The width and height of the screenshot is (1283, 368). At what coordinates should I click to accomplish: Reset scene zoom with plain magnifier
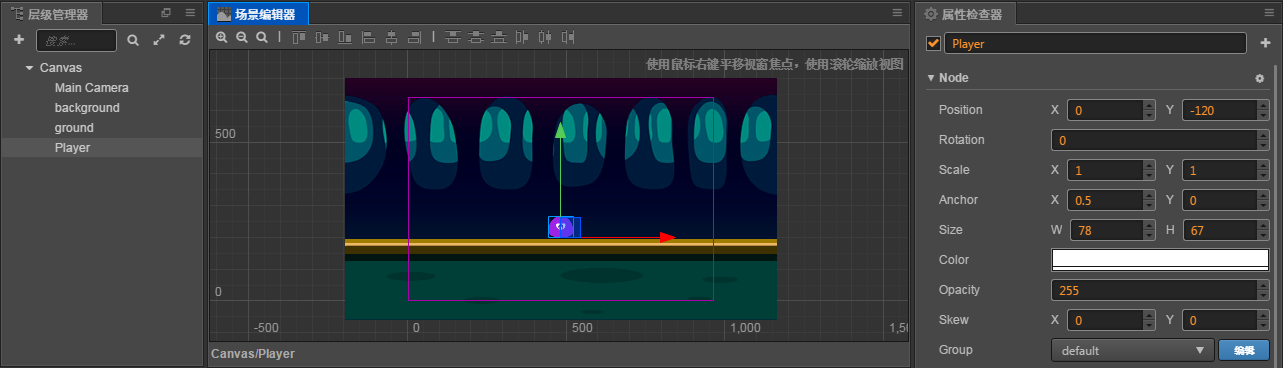(x=262, y=37)
